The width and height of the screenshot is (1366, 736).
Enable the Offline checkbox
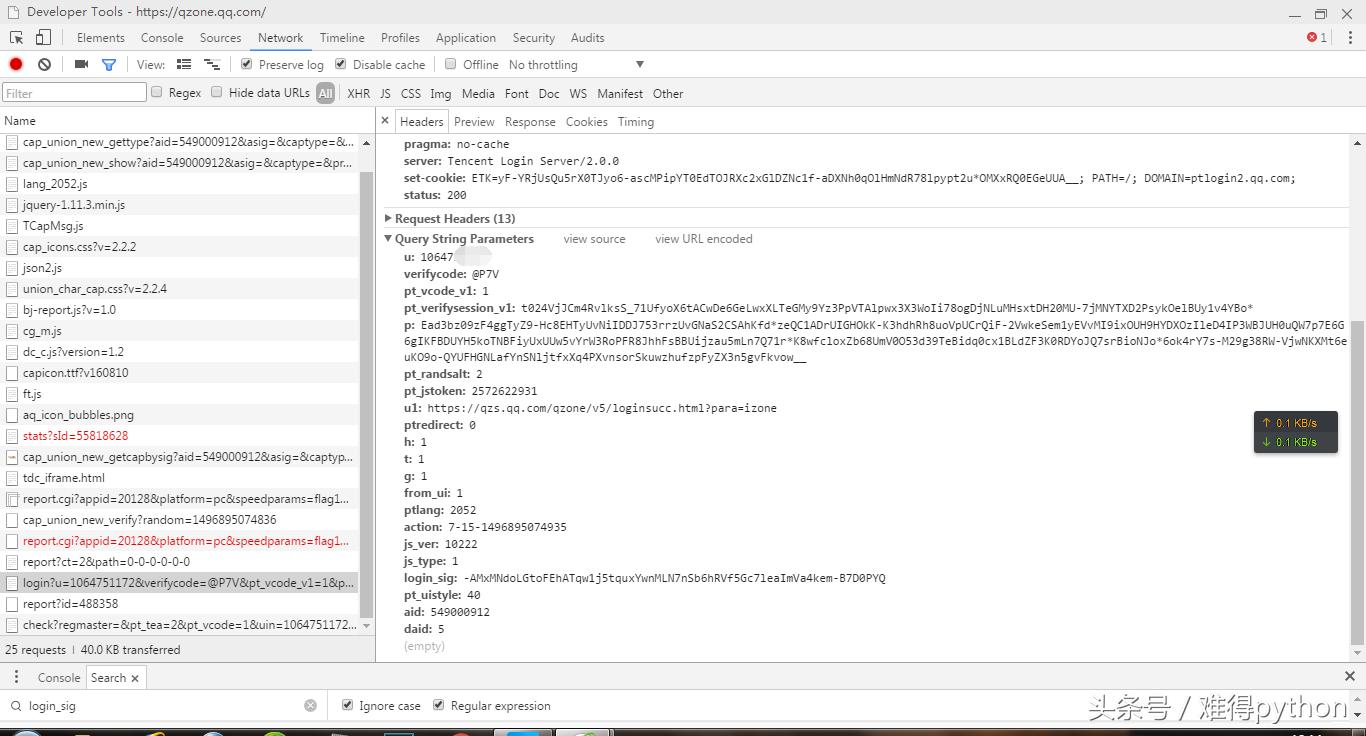coord(450,64)
